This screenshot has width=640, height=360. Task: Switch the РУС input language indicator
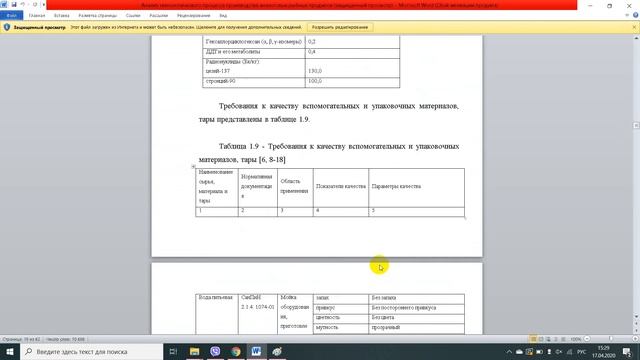[x=582, y=352]
